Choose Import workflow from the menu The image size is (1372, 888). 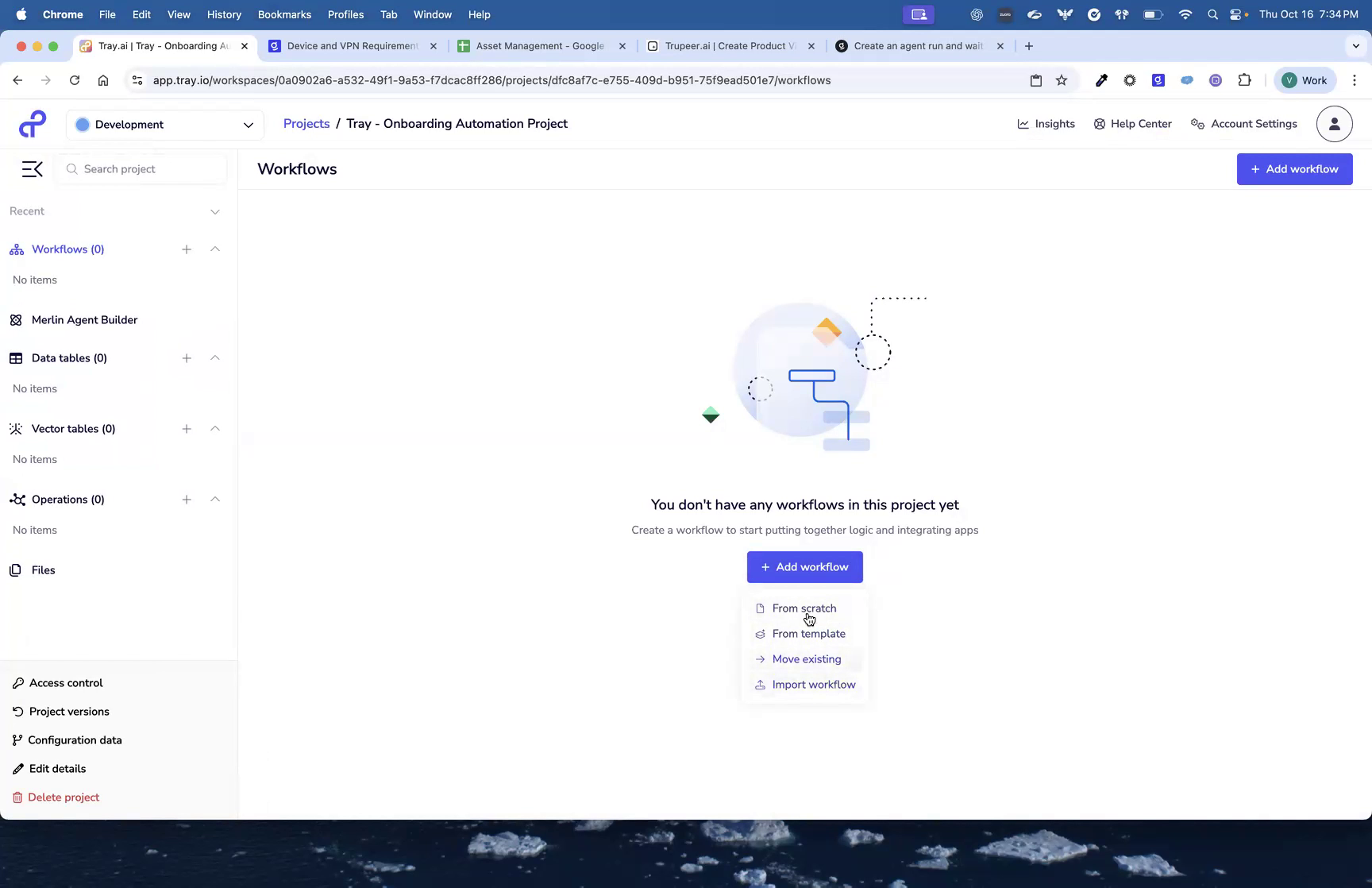coord(813,684)
